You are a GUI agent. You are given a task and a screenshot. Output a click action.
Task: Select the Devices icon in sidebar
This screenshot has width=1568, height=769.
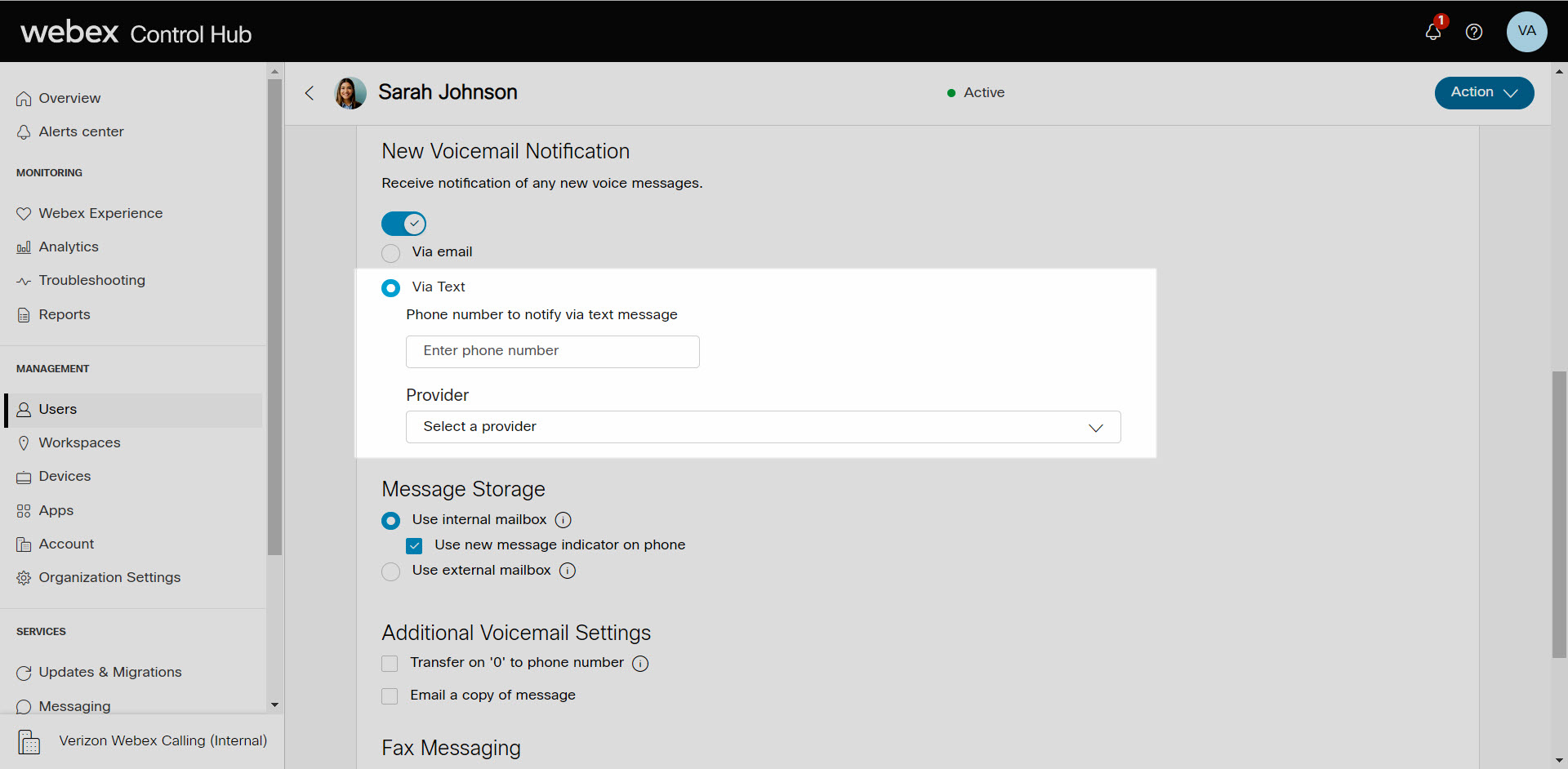tap(24, 476)
